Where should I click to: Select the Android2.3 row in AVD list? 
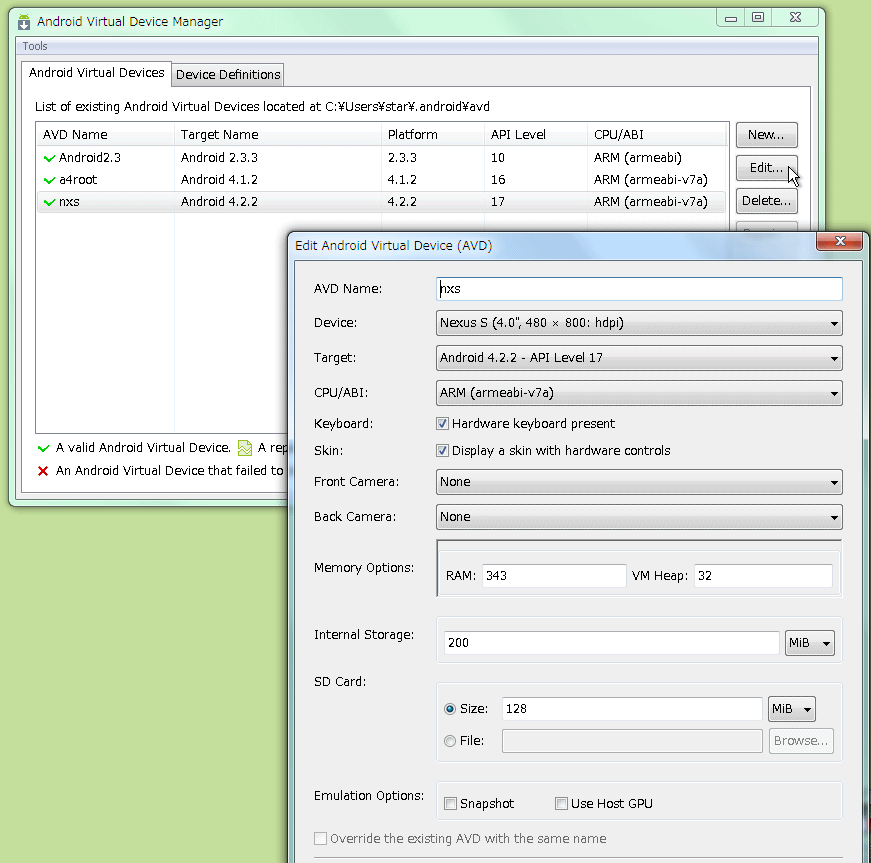pos(382,158)
